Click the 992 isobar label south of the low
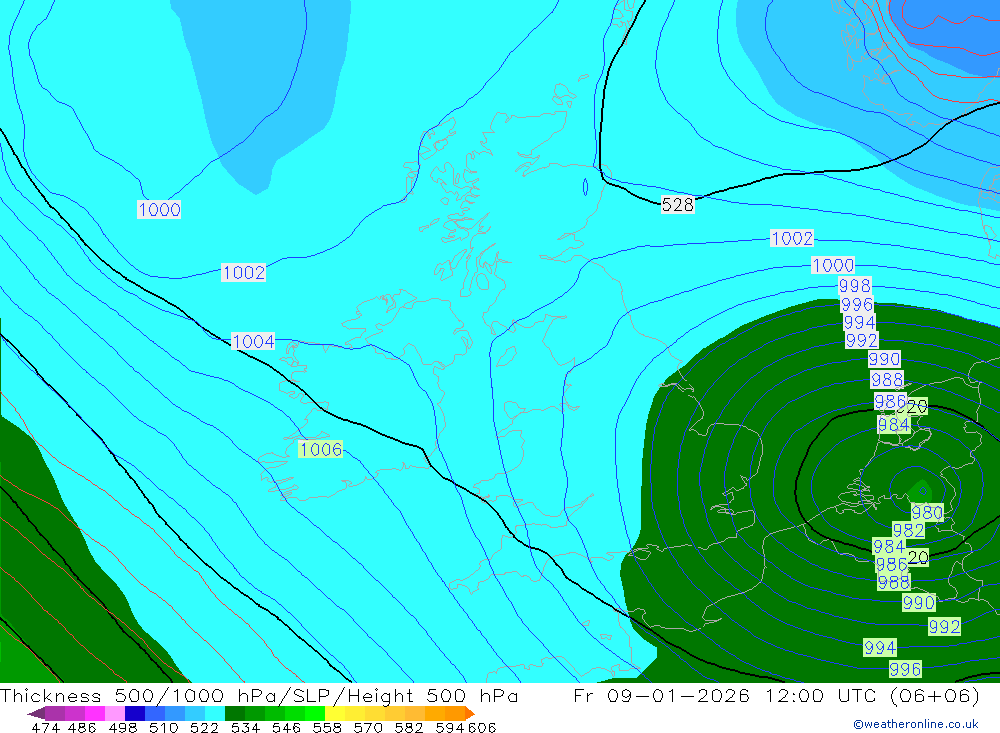Viewport: 1000px width, 733px height. tap(944, 626)
